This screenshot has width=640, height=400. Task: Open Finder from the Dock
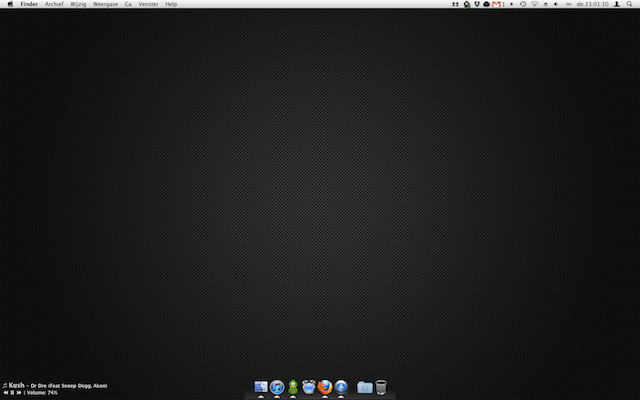[261, 387]
